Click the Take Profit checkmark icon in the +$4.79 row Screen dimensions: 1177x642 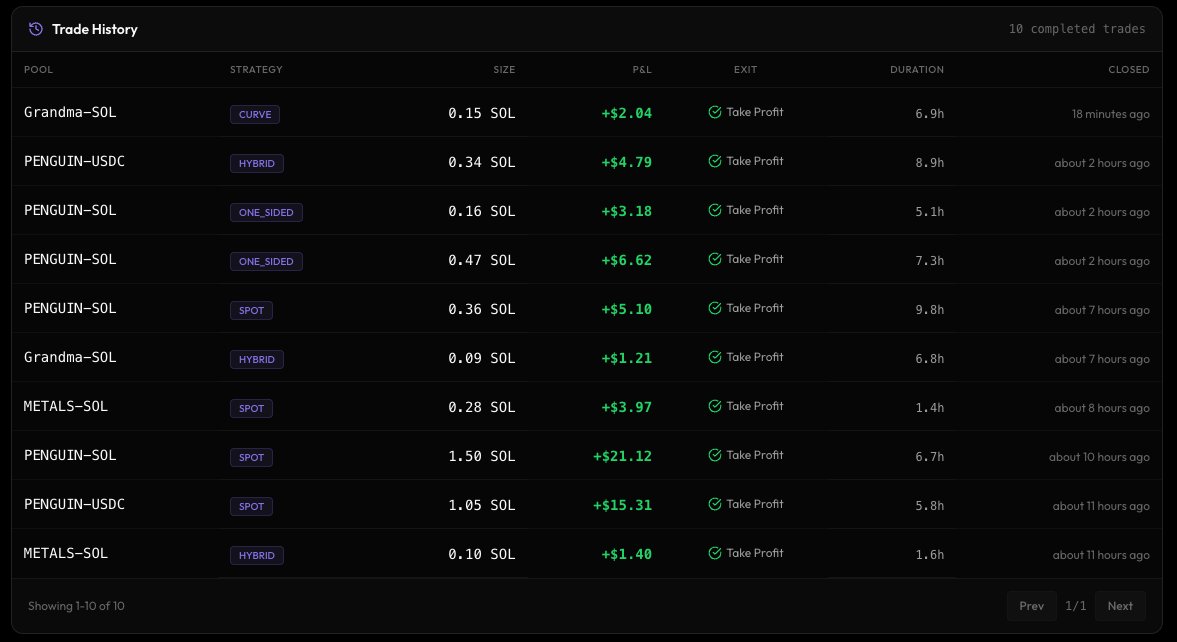click(x=715, y=161)
